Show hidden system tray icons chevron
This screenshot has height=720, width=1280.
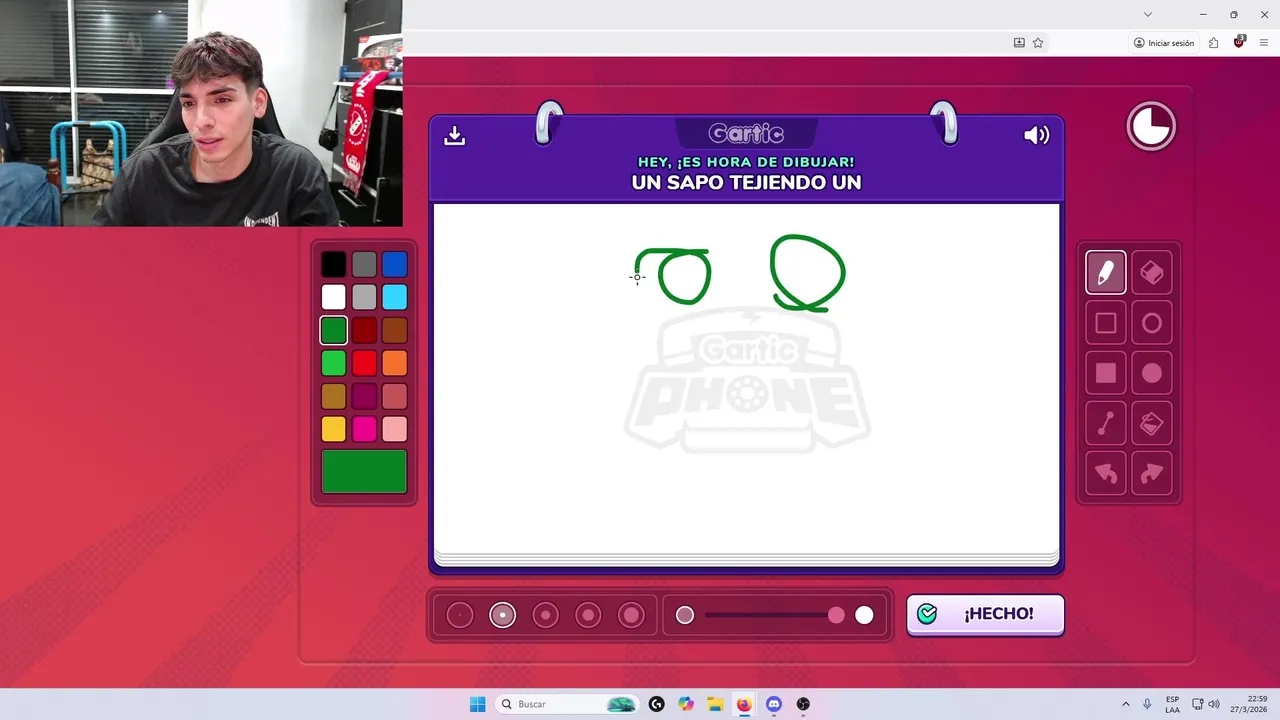click(1125, 704)
